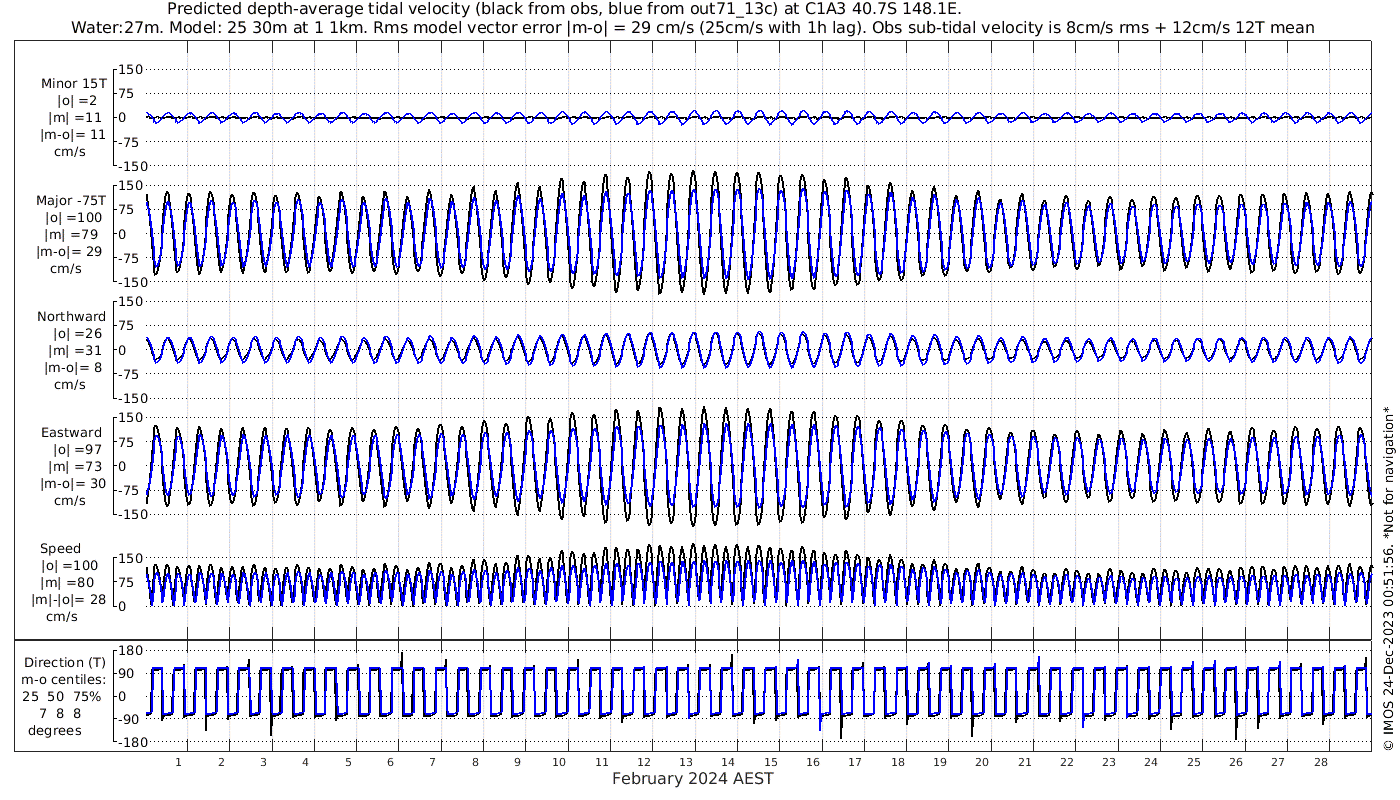The image size is (1400, 800).
Task: Select the 'Minor 15T' panel label
Action: pyautogui.click(x=74, y=83)
